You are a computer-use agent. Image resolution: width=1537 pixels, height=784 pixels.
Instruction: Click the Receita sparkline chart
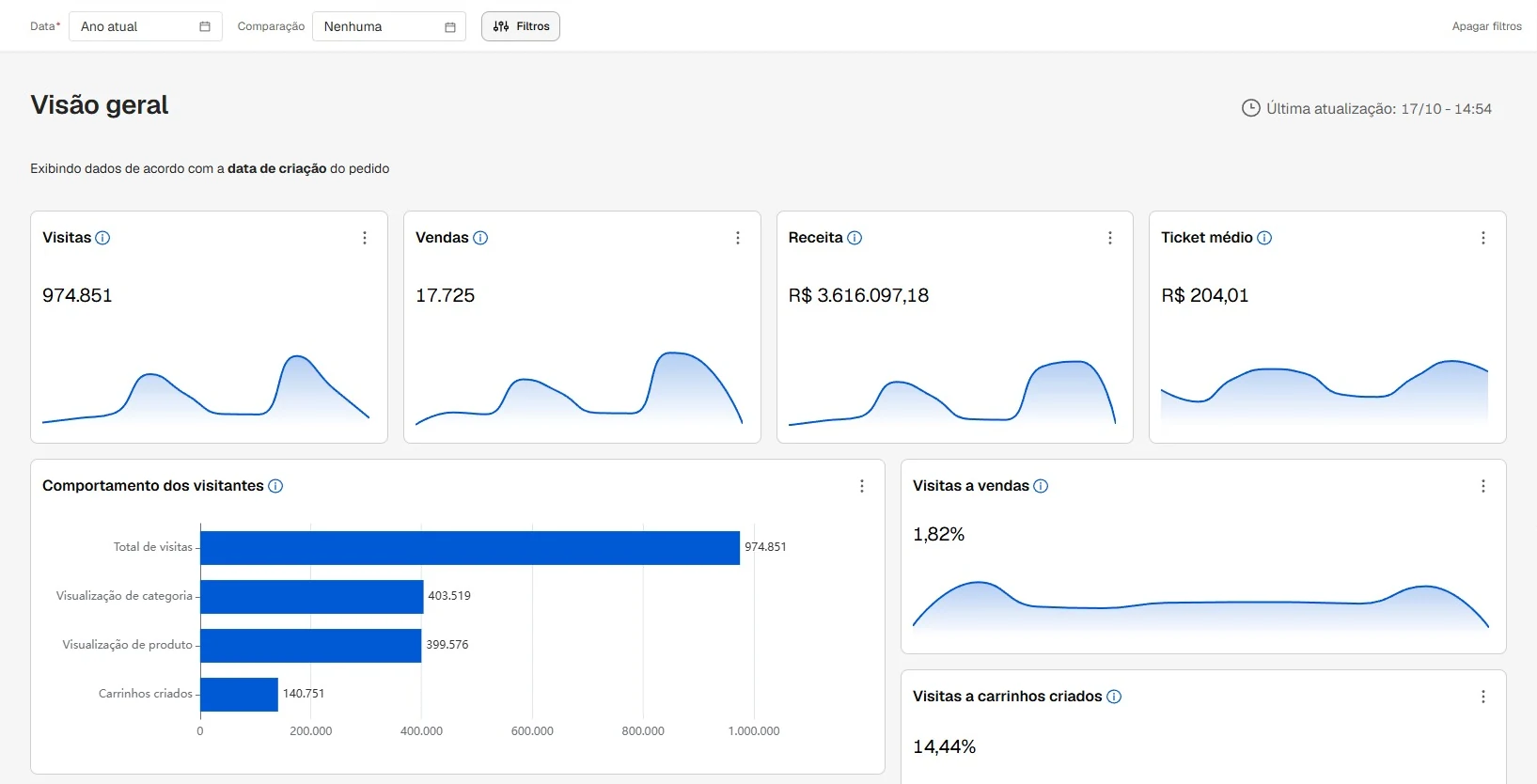coord(952,393)
